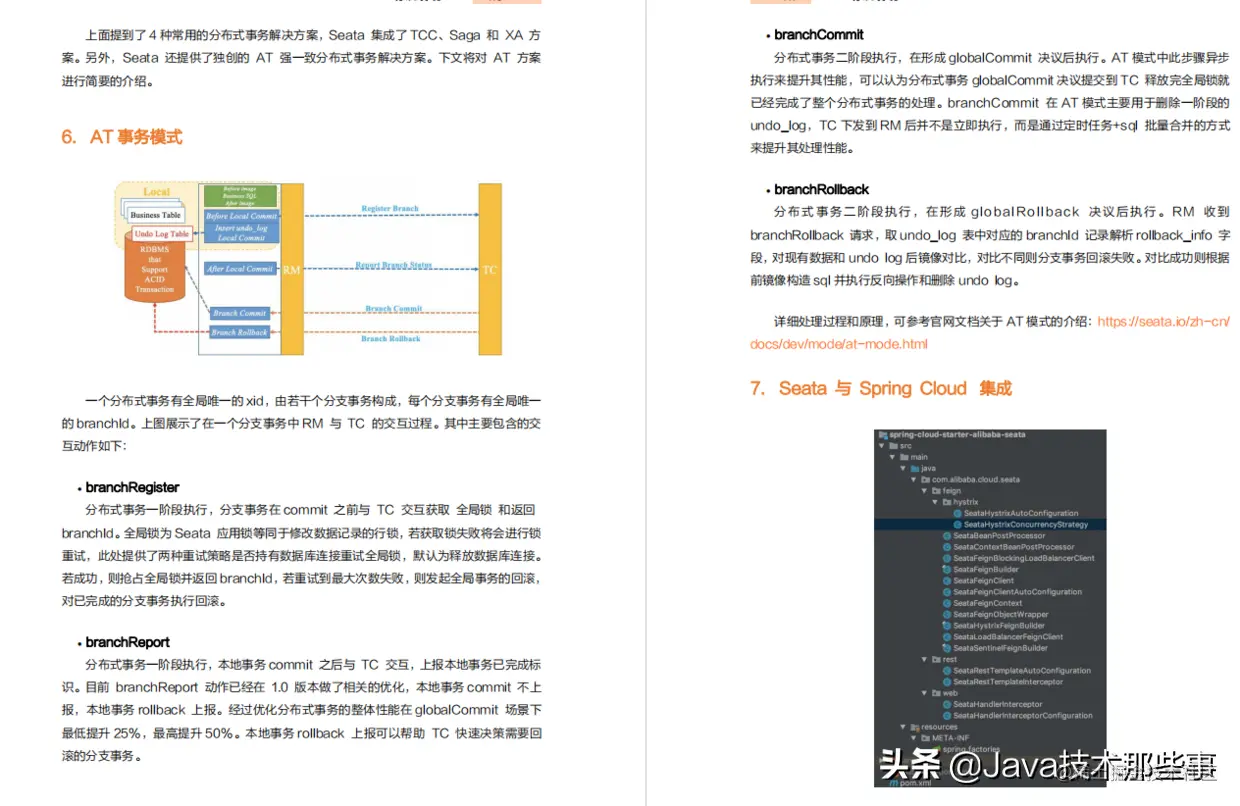Click the orange RM bar in the diagram
The width and height of the screenshot is (1240, 806).
(291, 269)
